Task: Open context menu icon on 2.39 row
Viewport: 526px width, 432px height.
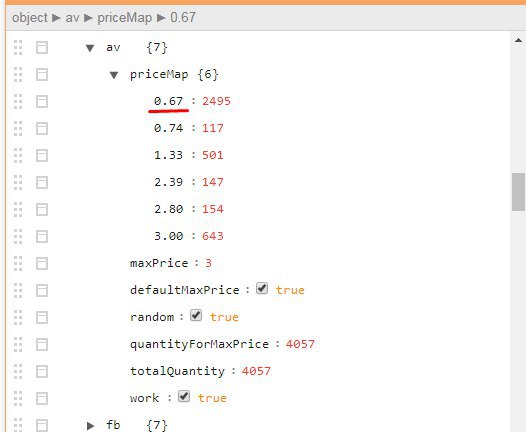Action: click(x=42, y=182)
